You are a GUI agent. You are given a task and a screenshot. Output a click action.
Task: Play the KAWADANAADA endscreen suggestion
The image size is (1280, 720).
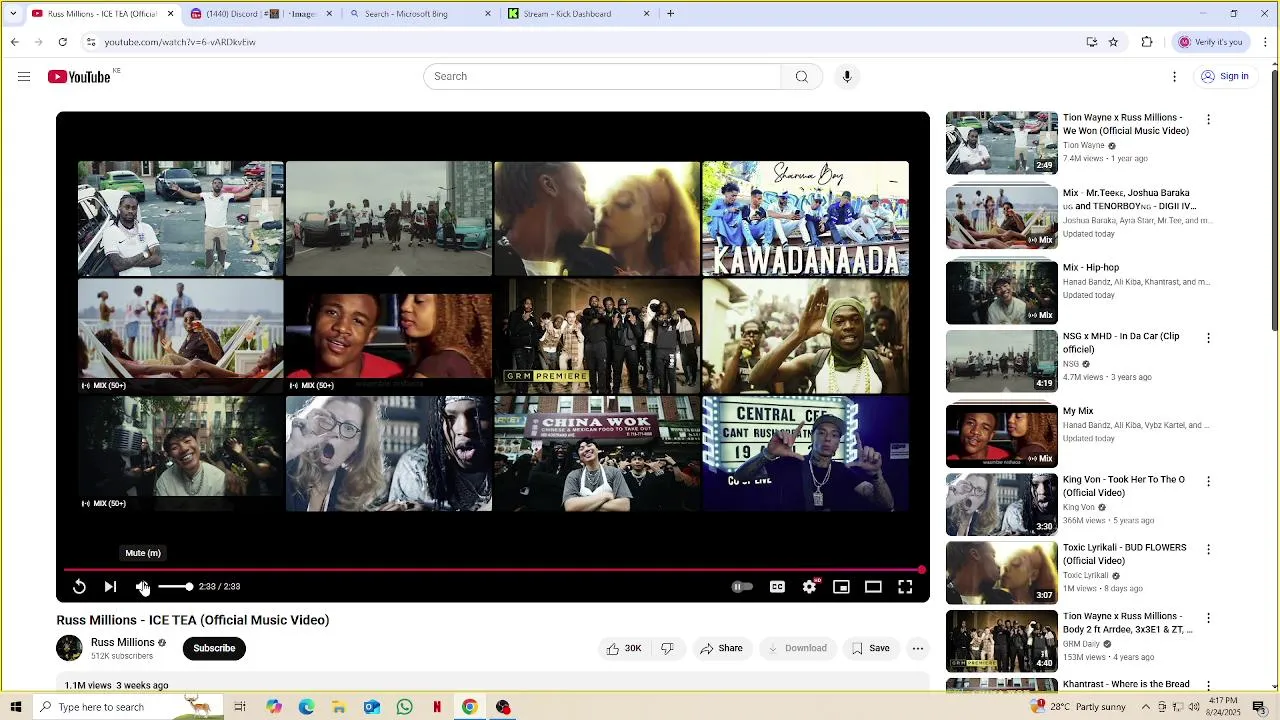click(805, 218)
